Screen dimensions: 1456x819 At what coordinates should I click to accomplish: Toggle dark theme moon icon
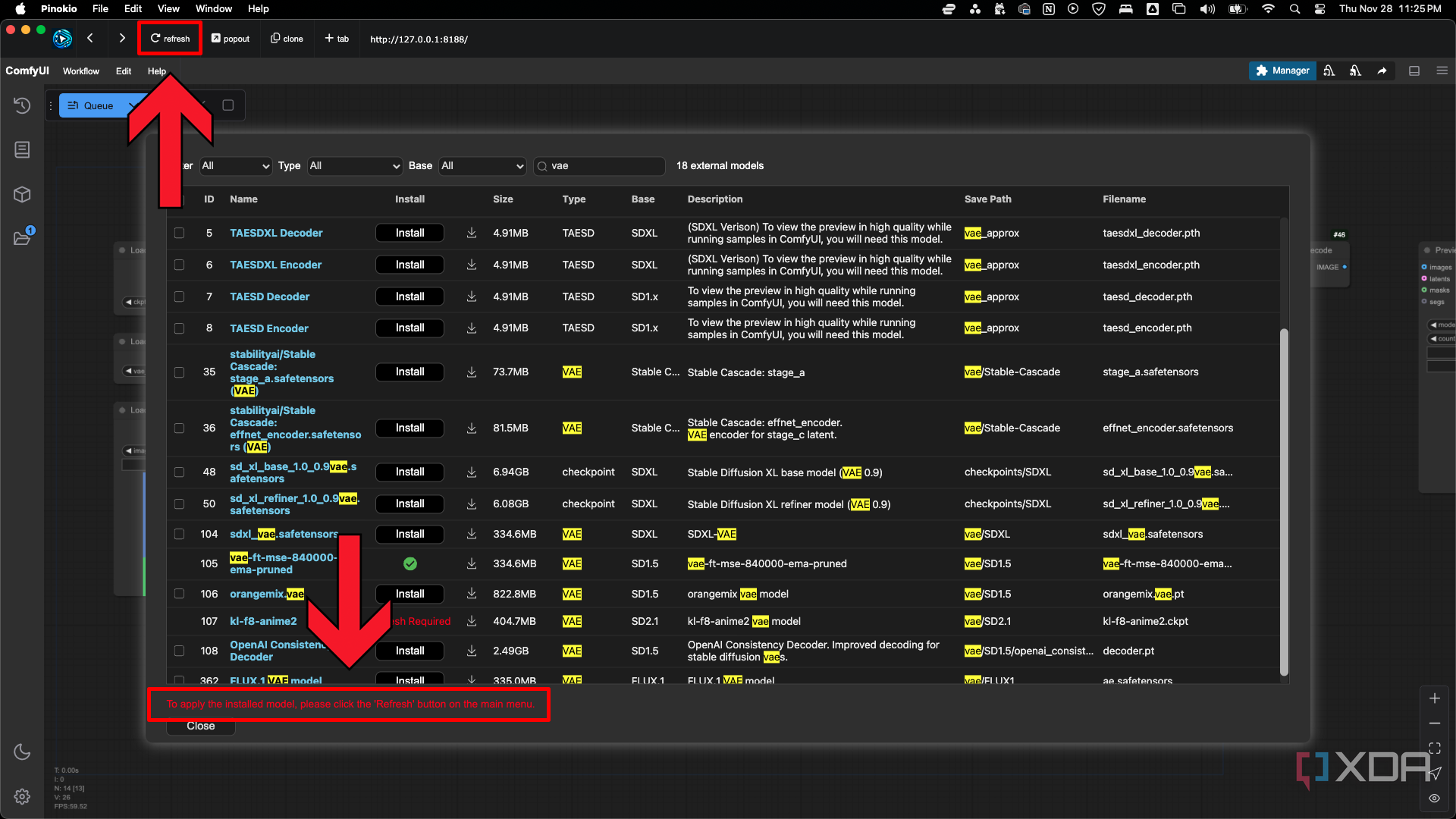(22, 752)
